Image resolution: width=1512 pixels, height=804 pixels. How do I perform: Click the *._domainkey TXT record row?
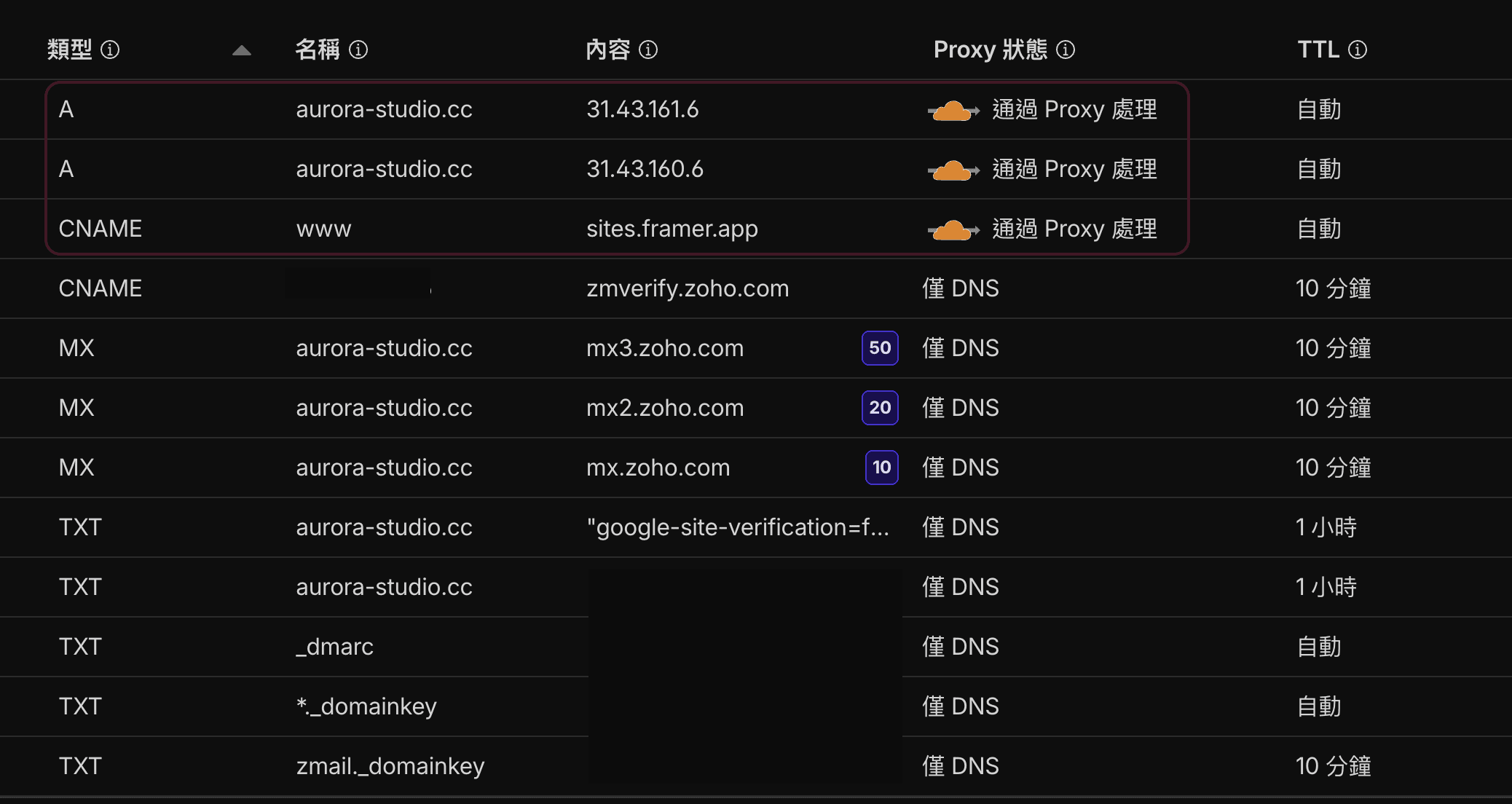click(x=366, y=706)
